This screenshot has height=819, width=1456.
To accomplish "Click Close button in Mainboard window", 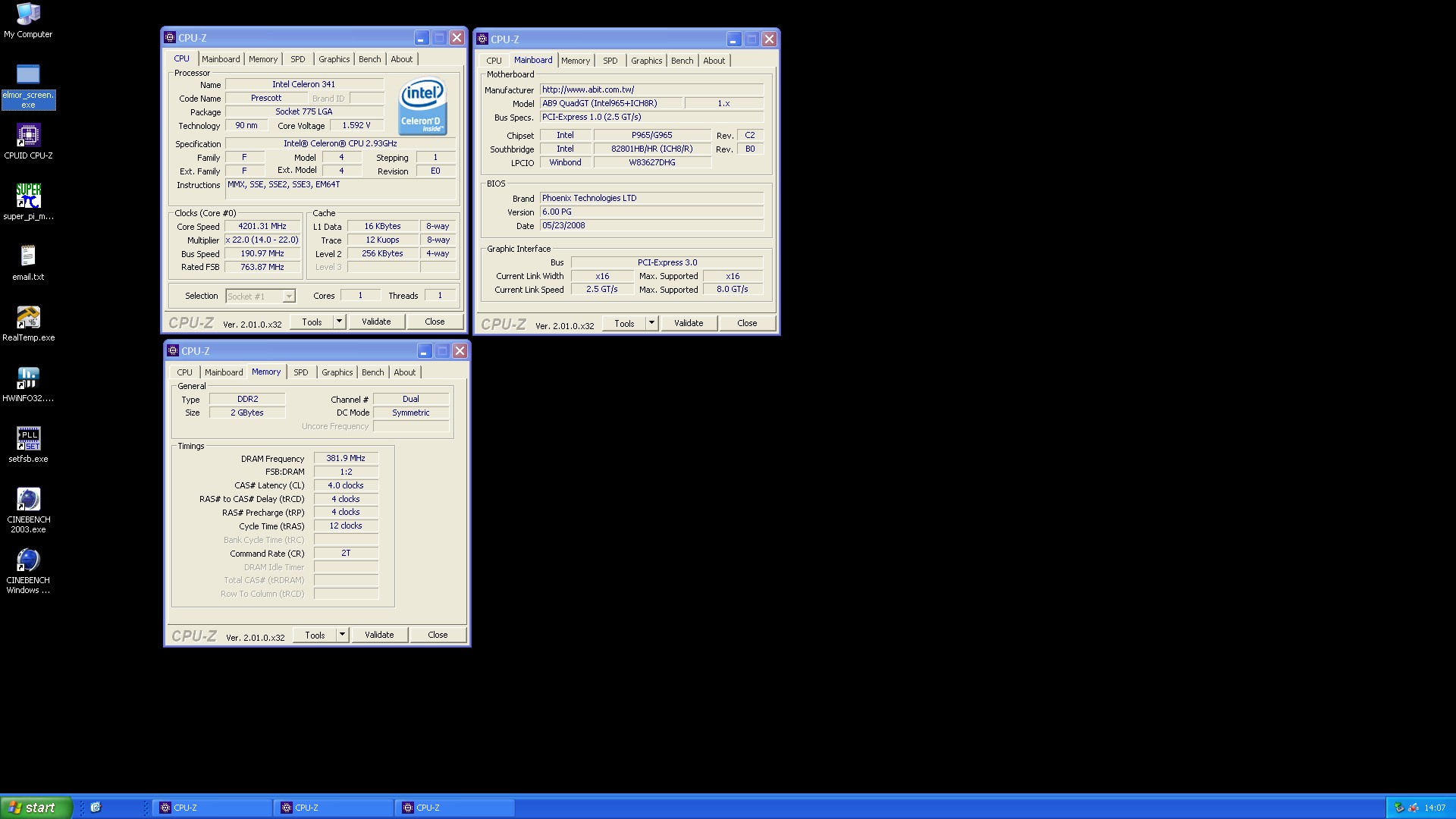I will [x=747, y=323].
